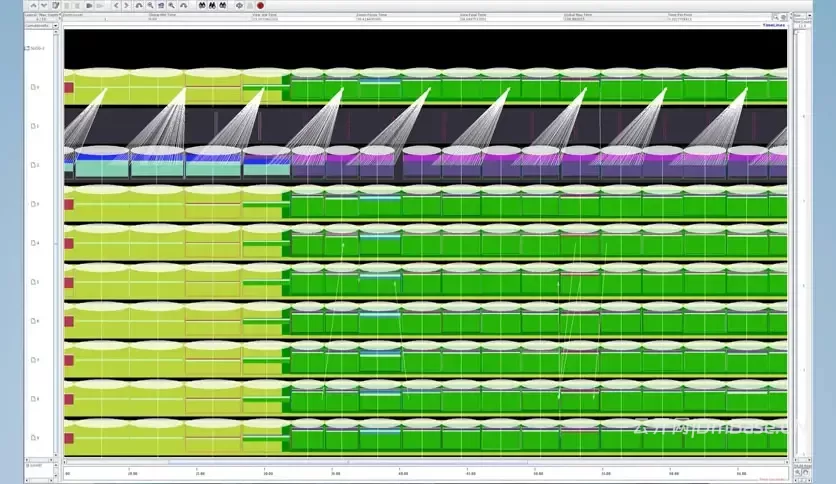The width and height of the screenshot is (836, 484).
Task: Click the scroll forward arrow icon
Action: tap(126, 5)
